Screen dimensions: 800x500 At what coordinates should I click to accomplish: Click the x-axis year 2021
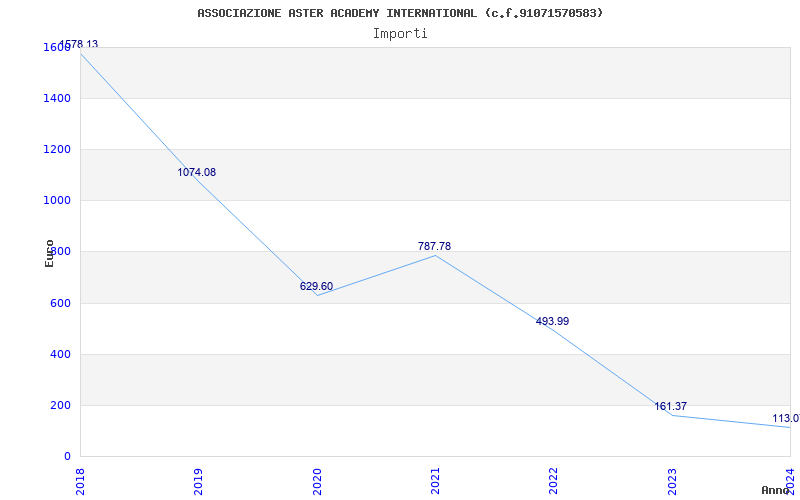435,482
